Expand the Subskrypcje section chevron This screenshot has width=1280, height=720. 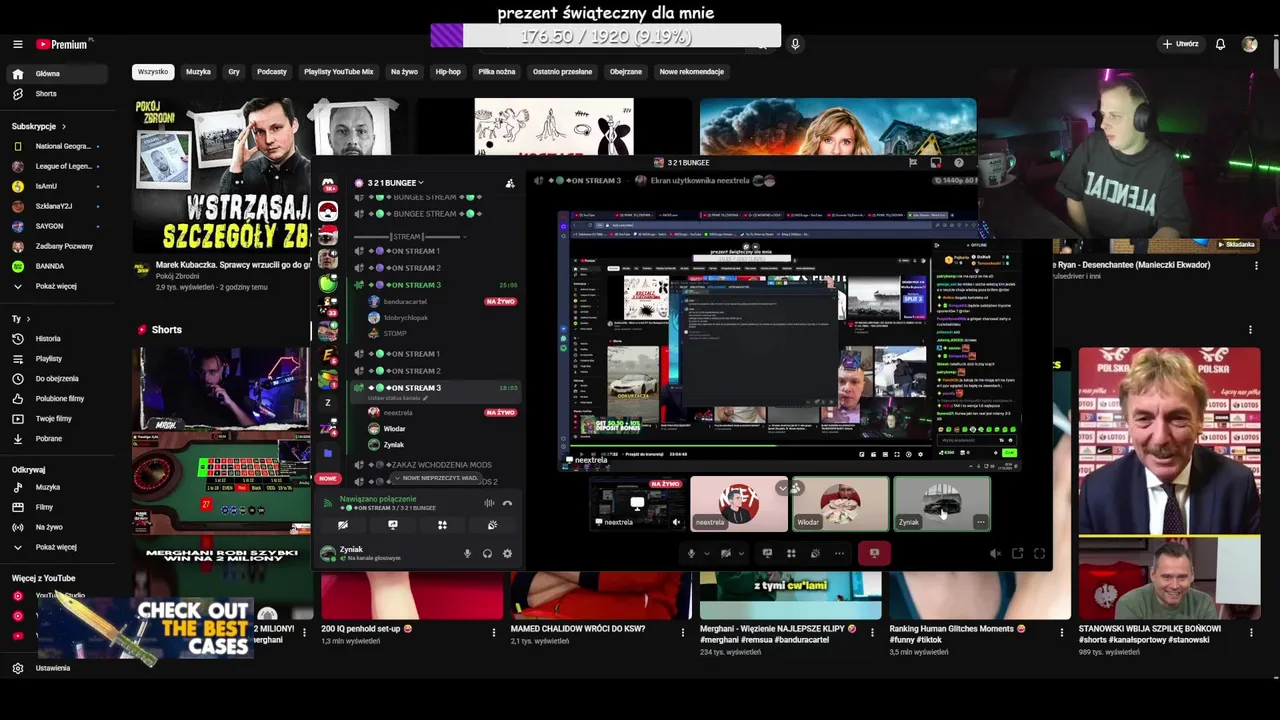tap(64, 127)
